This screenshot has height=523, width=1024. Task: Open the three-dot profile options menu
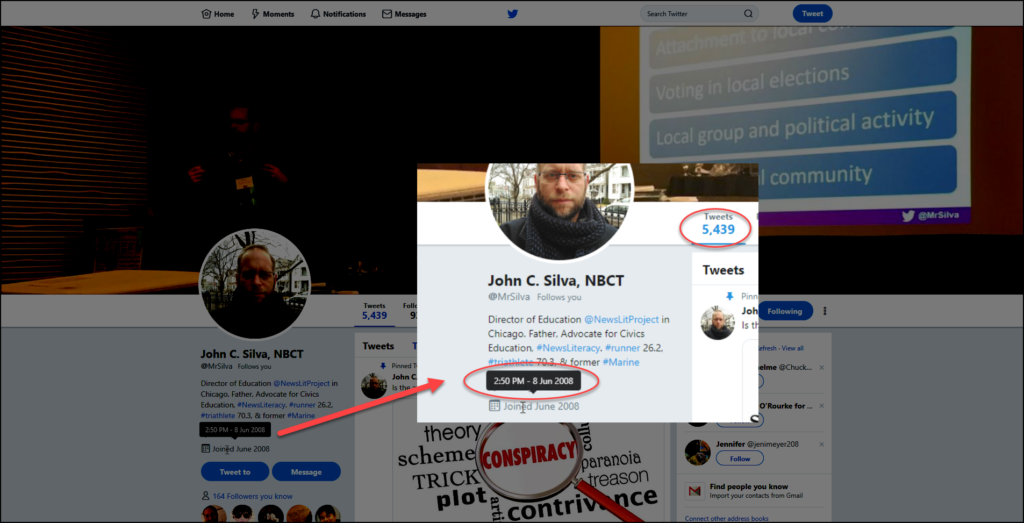click(824, 311)
